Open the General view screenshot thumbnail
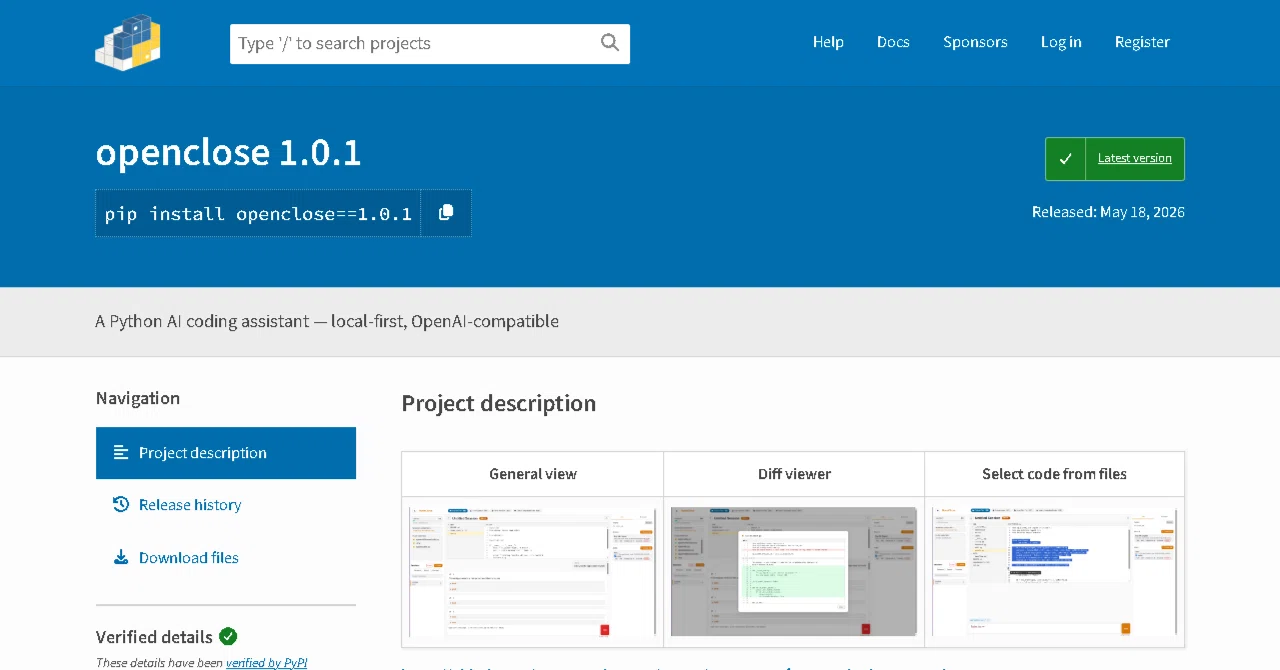 pyautogui.click(x=533, y=571)
